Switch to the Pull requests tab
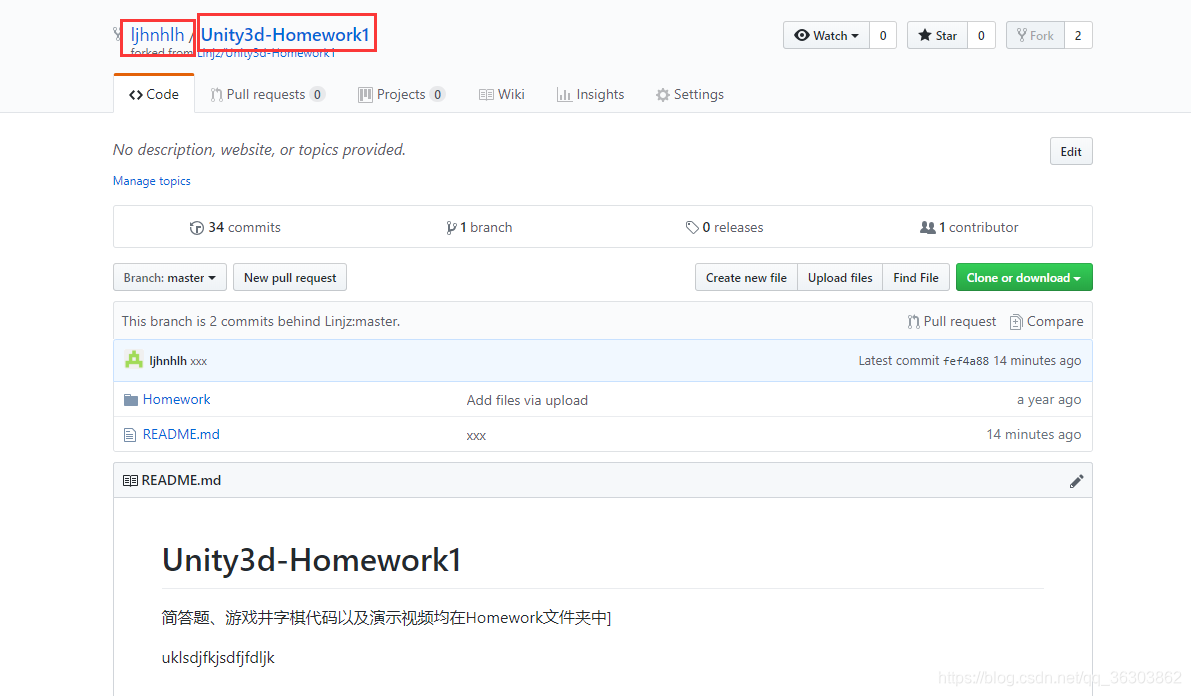 tap(267, 94)
